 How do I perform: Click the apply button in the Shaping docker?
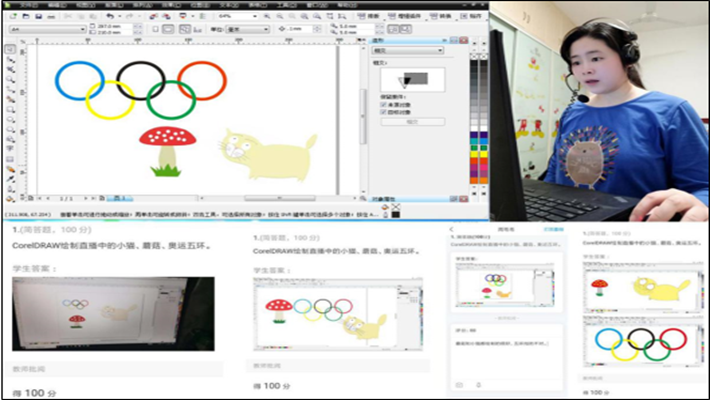click(x=412, y=122)
